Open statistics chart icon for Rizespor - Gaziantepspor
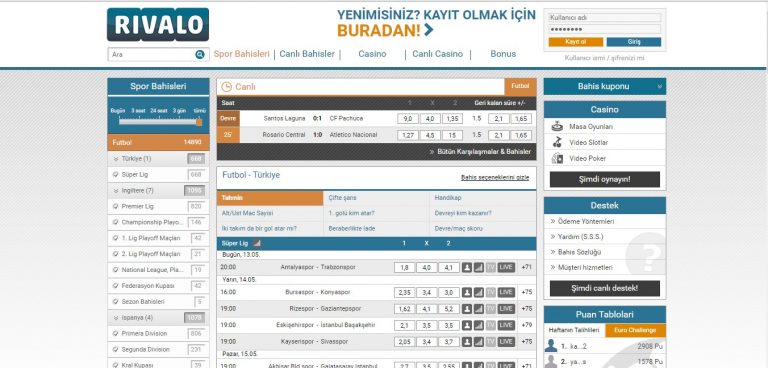This screenshot has height=368, width=768. tap(479, 309)
